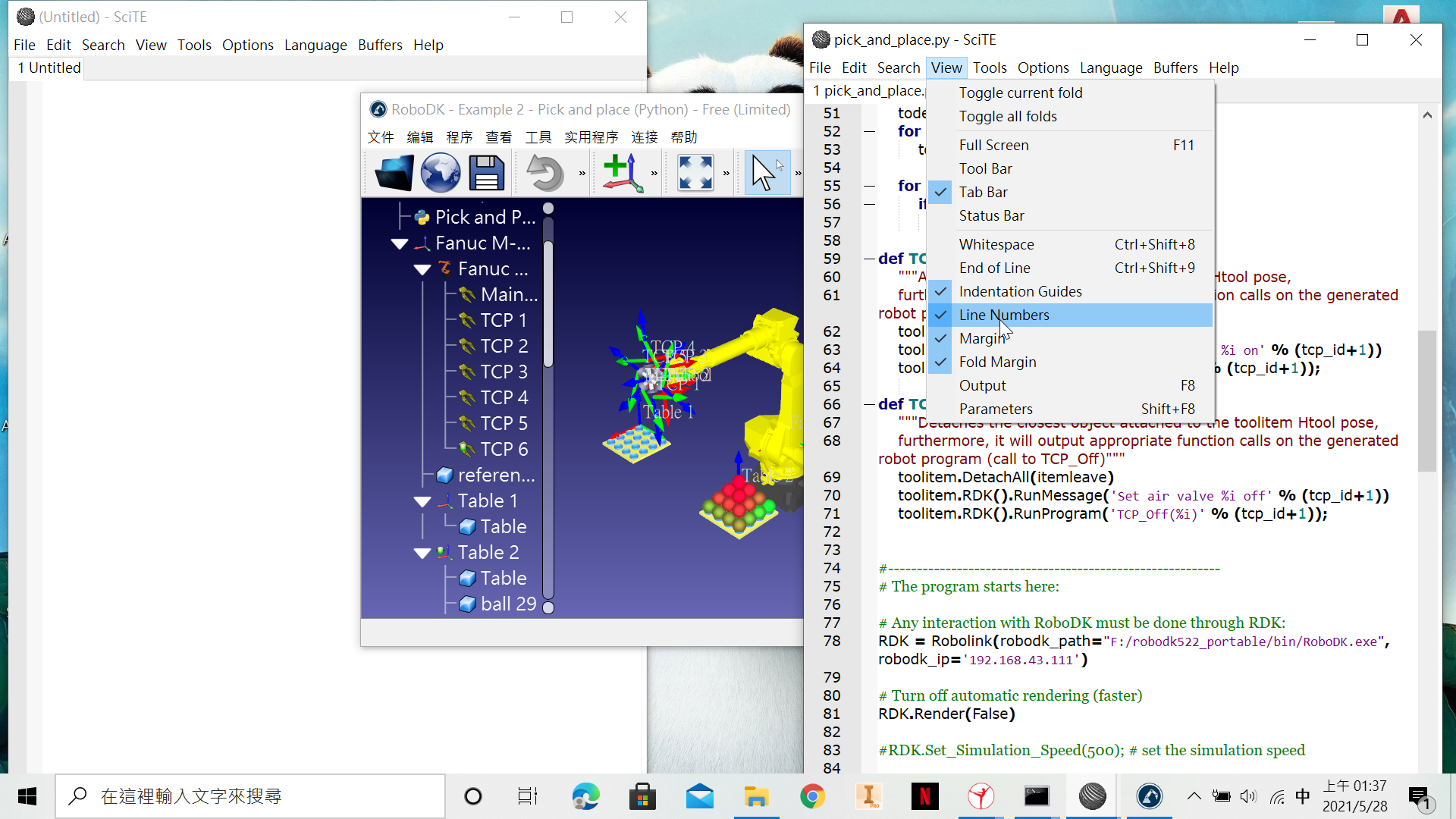Open Output pane from View menu
1456x819 pixels.
point(1070,385)
